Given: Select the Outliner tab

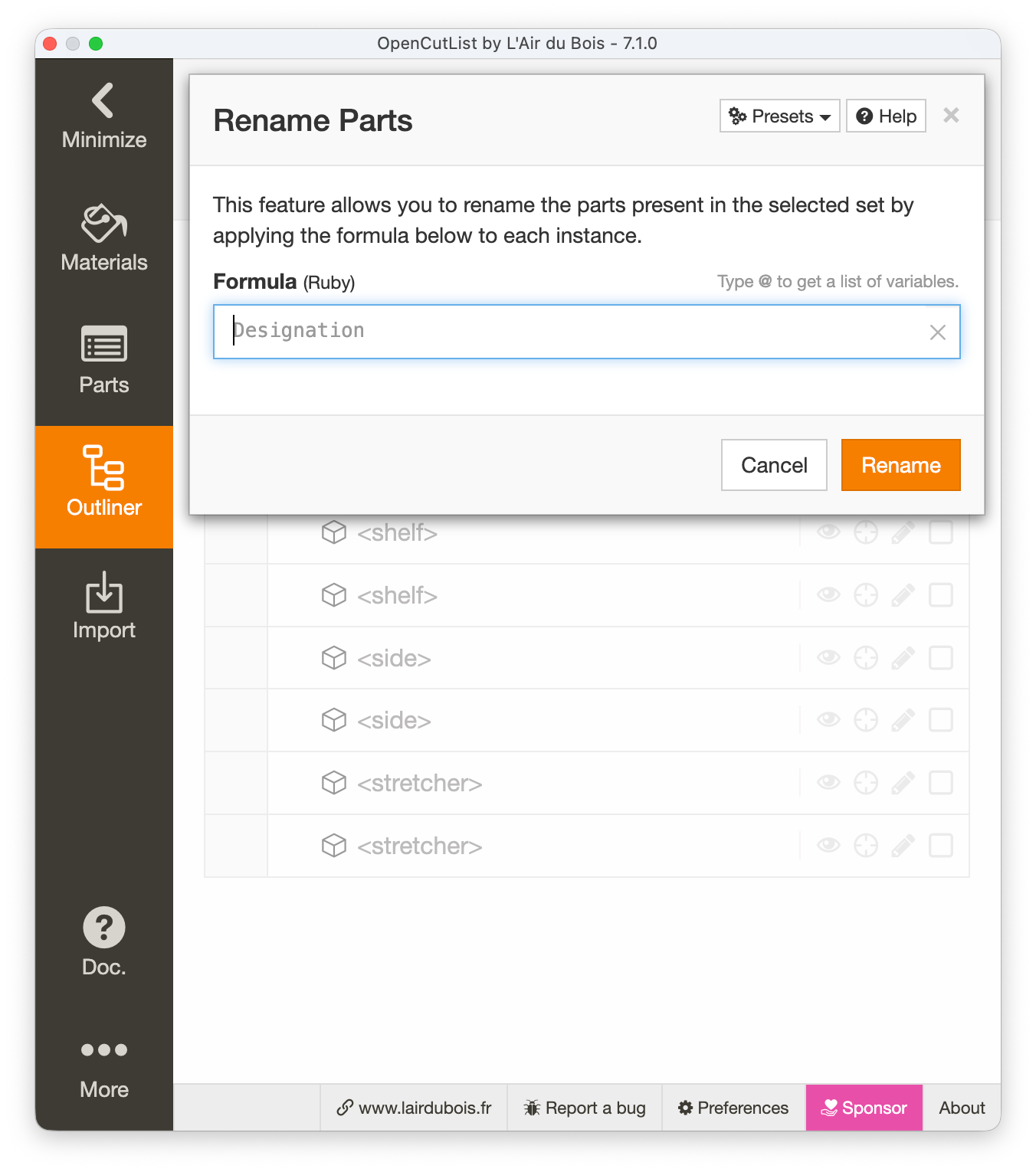Looking at the screenshot, I should tap(104, 483).
